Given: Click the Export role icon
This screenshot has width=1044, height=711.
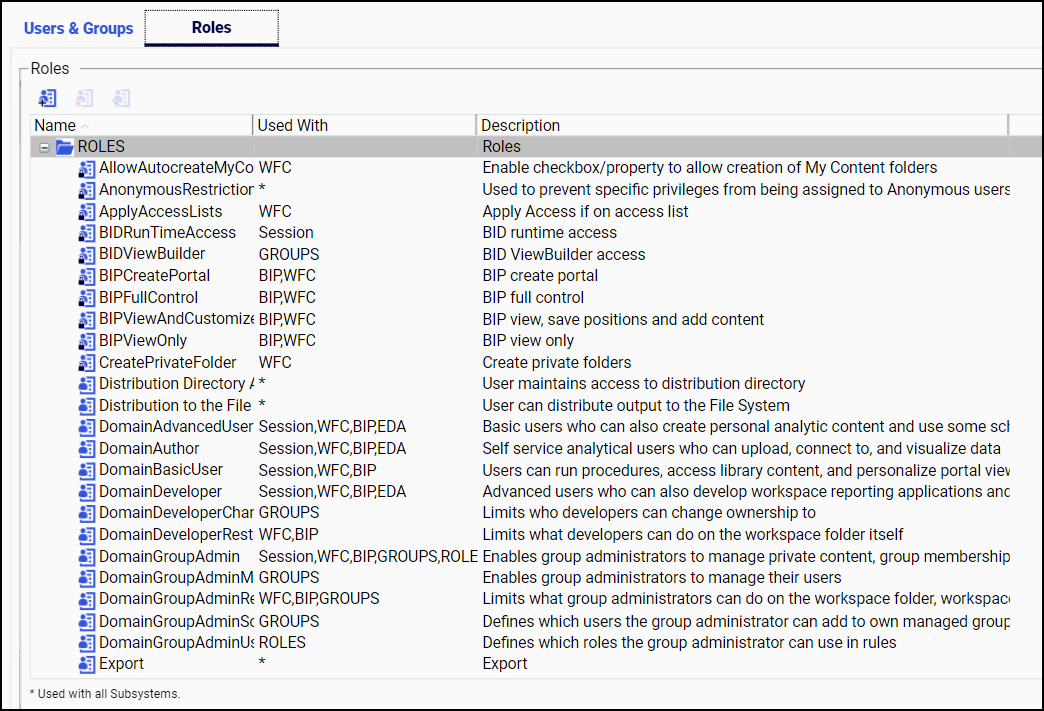Looking at the screenshot, I should tap(86, 663).
